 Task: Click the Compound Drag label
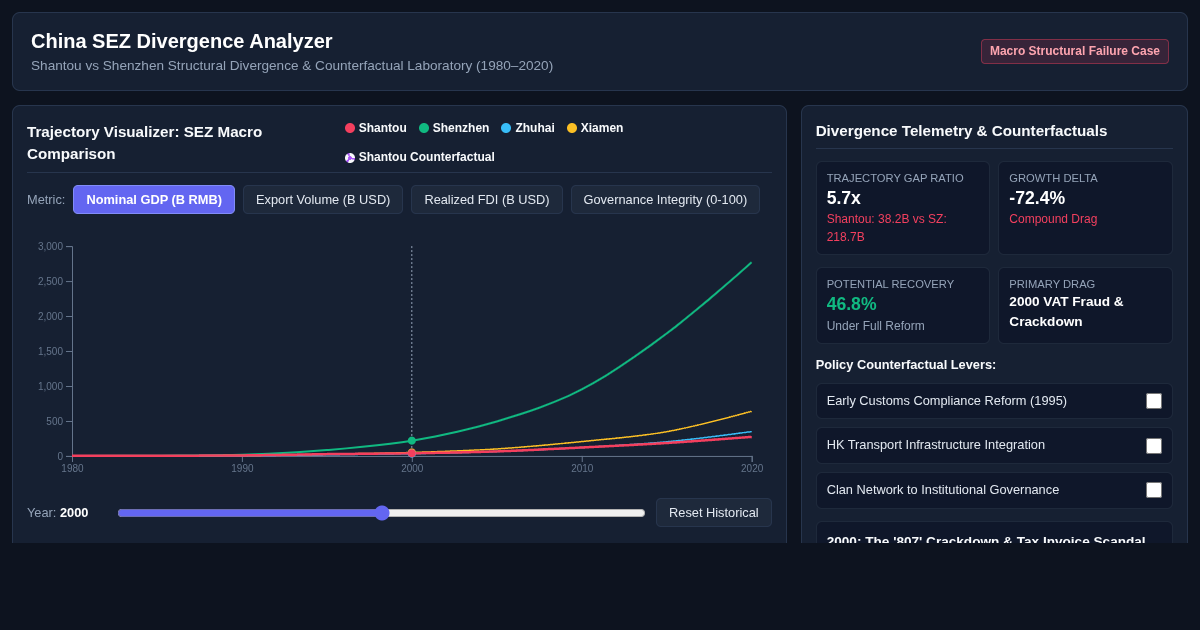[x=1053, y=219]
